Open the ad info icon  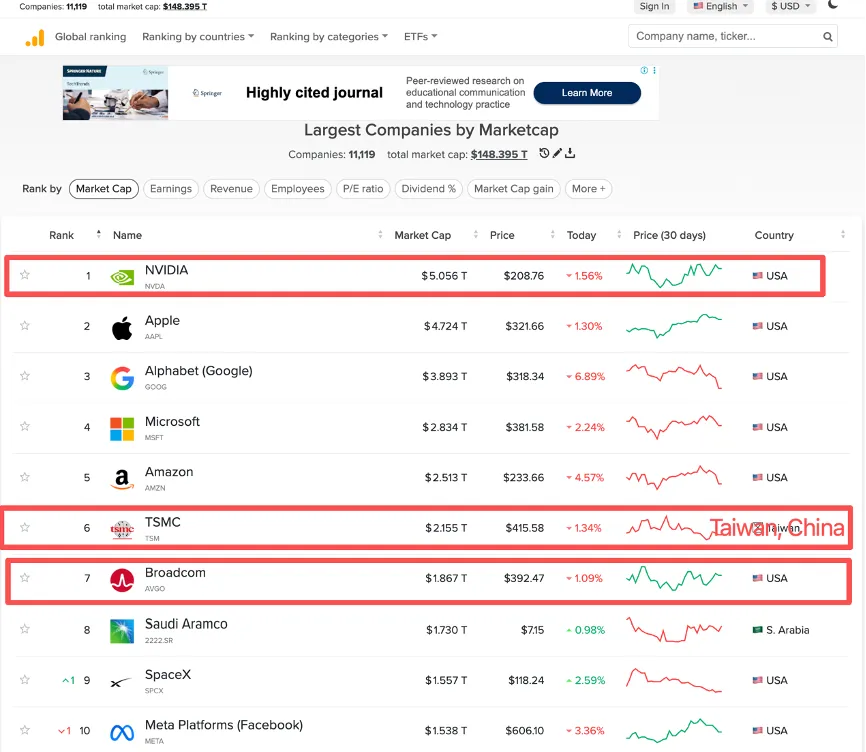[x=644, y=70]
